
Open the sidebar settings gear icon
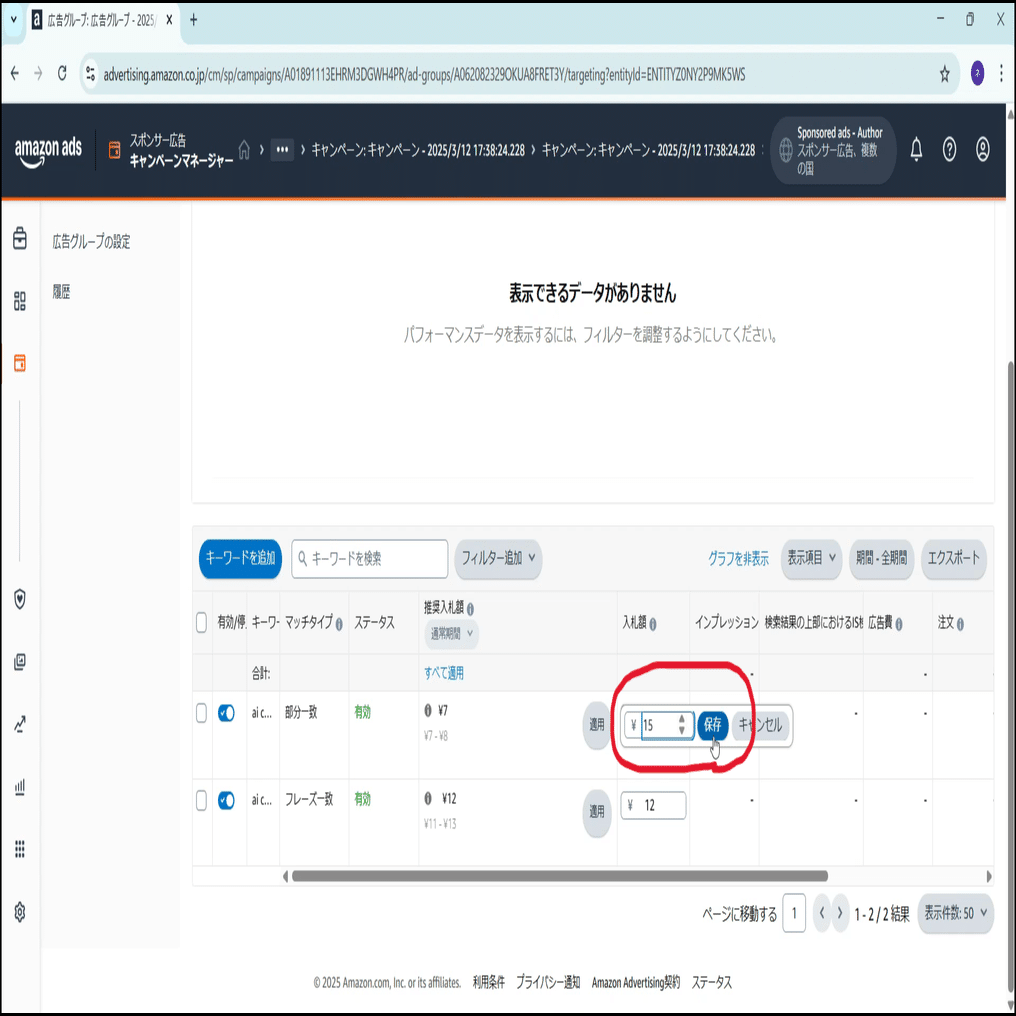pyautogui.click(x=20, y=912)
